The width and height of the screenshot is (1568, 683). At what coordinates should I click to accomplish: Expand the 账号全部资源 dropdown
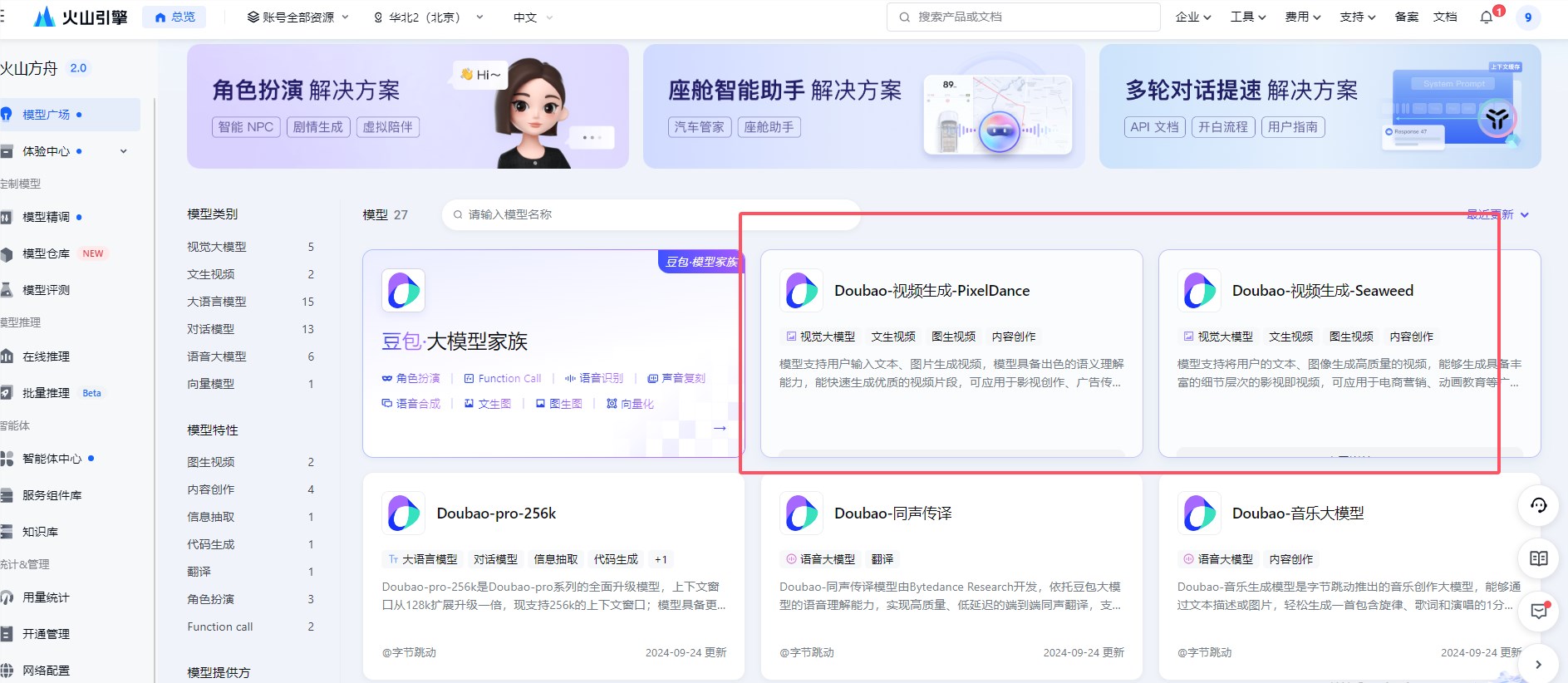coord(298,17)
